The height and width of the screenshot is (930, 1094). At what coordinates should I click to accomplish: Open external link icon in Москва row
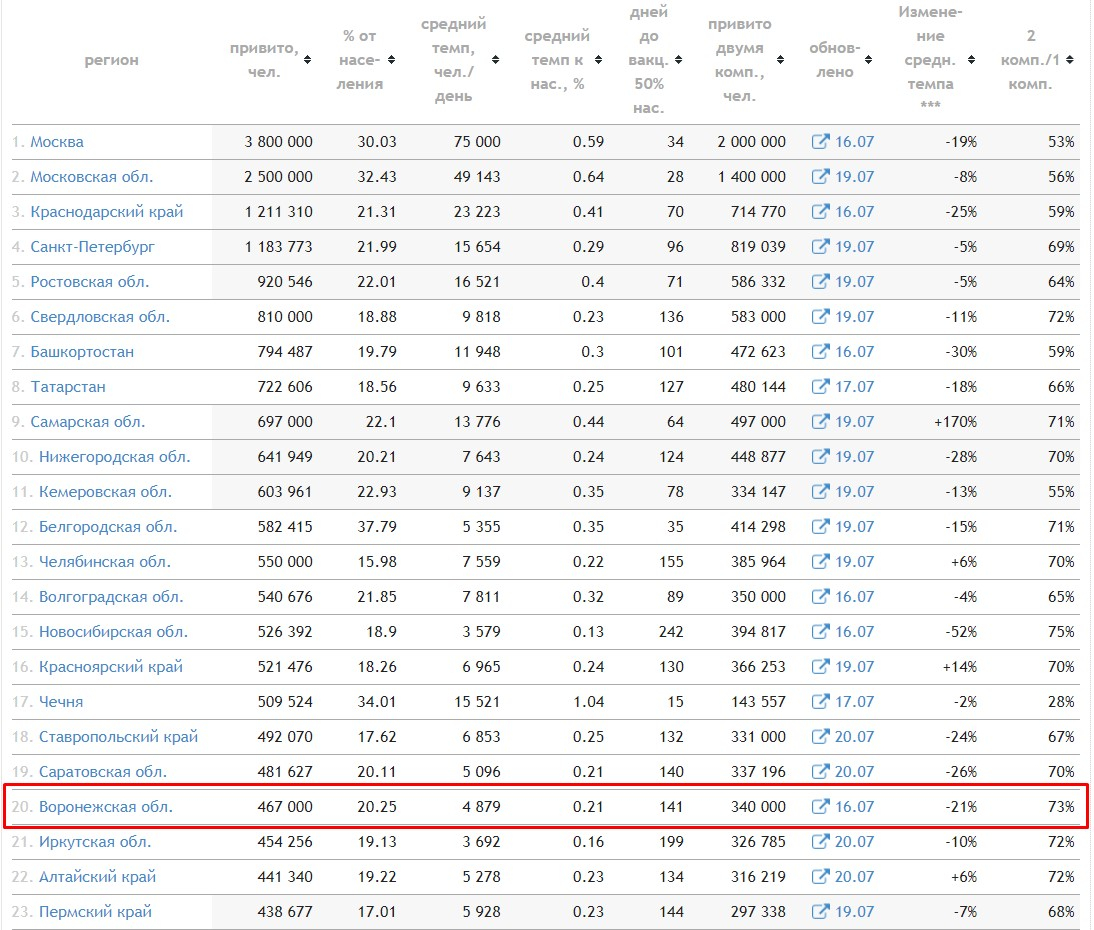(x=820, y=142)
